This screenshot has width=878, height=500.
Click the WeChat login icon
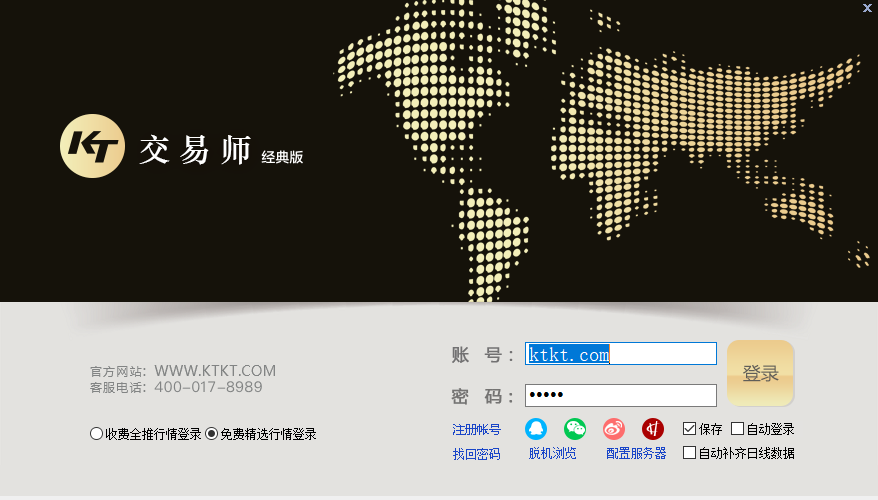click(575, 429)
